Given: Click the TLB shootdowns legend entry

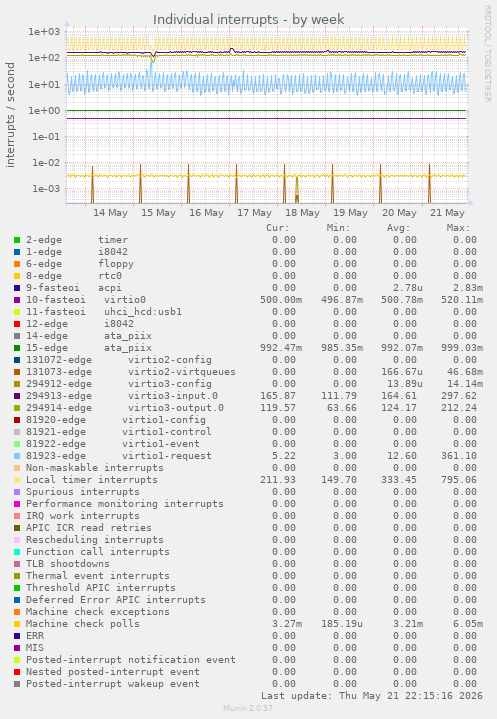Looking at the screenshot, I should (x=68, y=564).
